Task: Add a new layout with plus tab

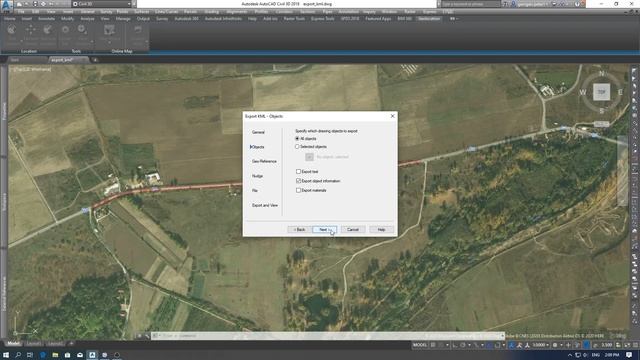Action: 71,344
